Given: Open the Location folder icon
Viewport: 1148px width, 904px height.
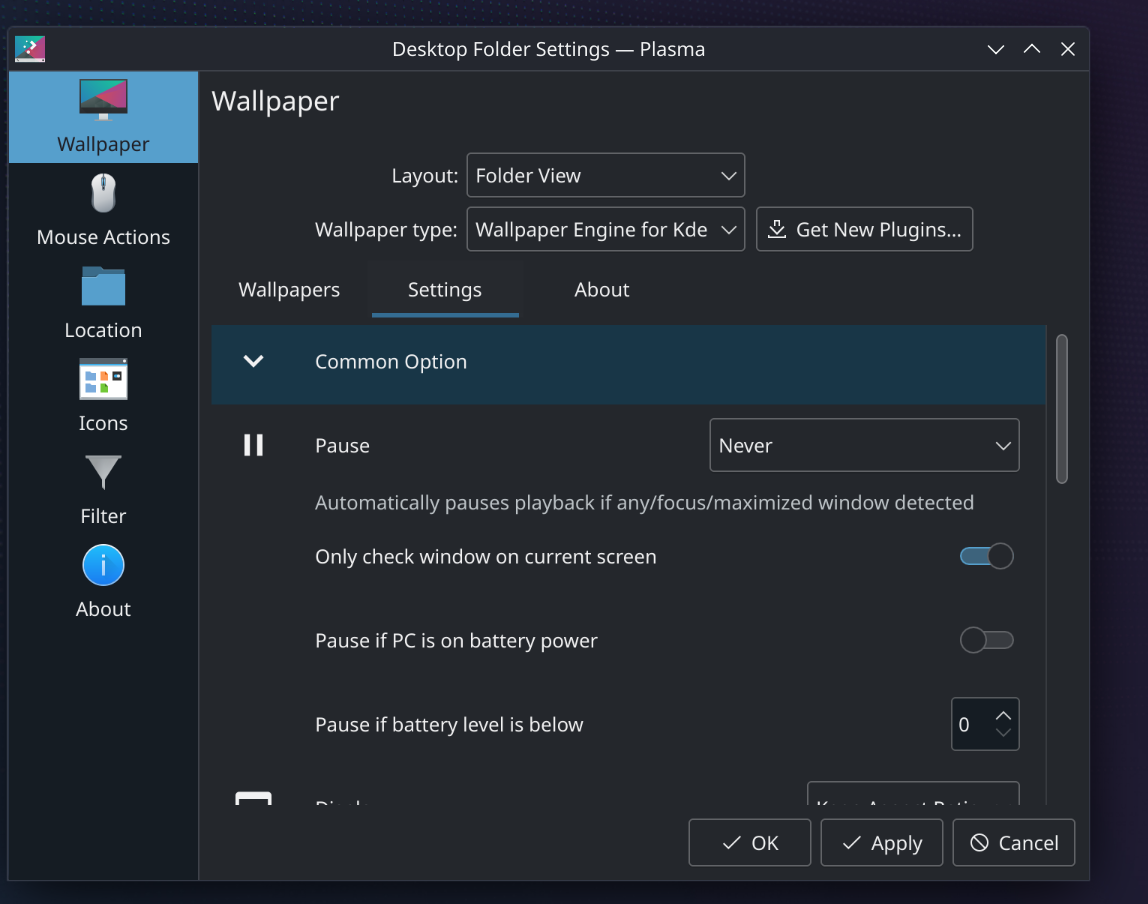Looking at the screenshot, I should coord(103,287).
